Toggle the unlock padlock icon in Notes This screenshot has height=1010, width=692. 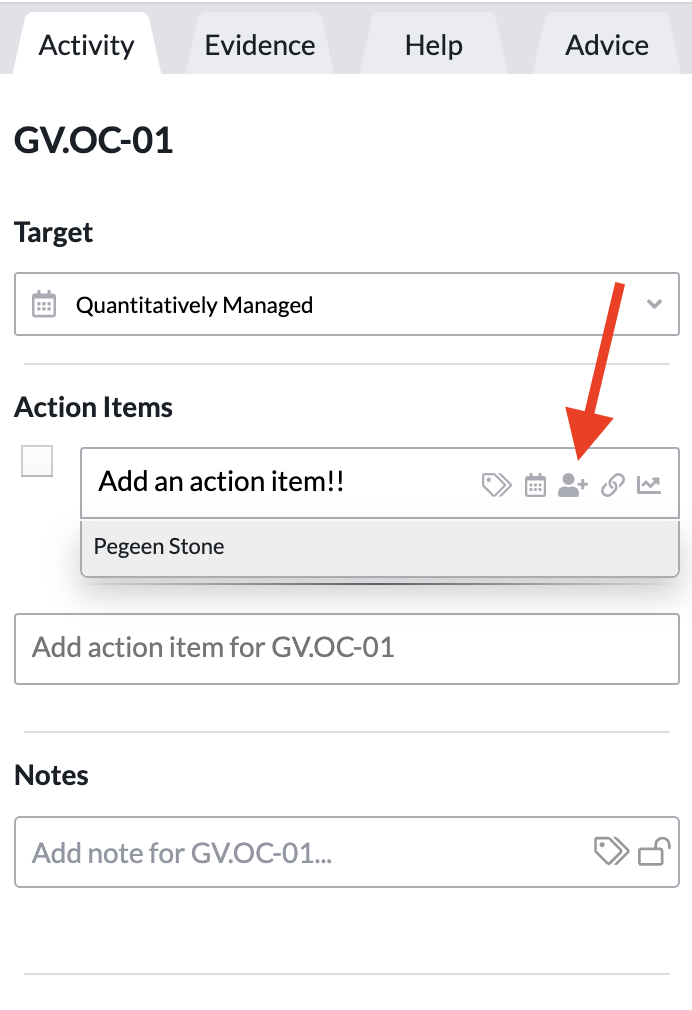tap(654, 851)
